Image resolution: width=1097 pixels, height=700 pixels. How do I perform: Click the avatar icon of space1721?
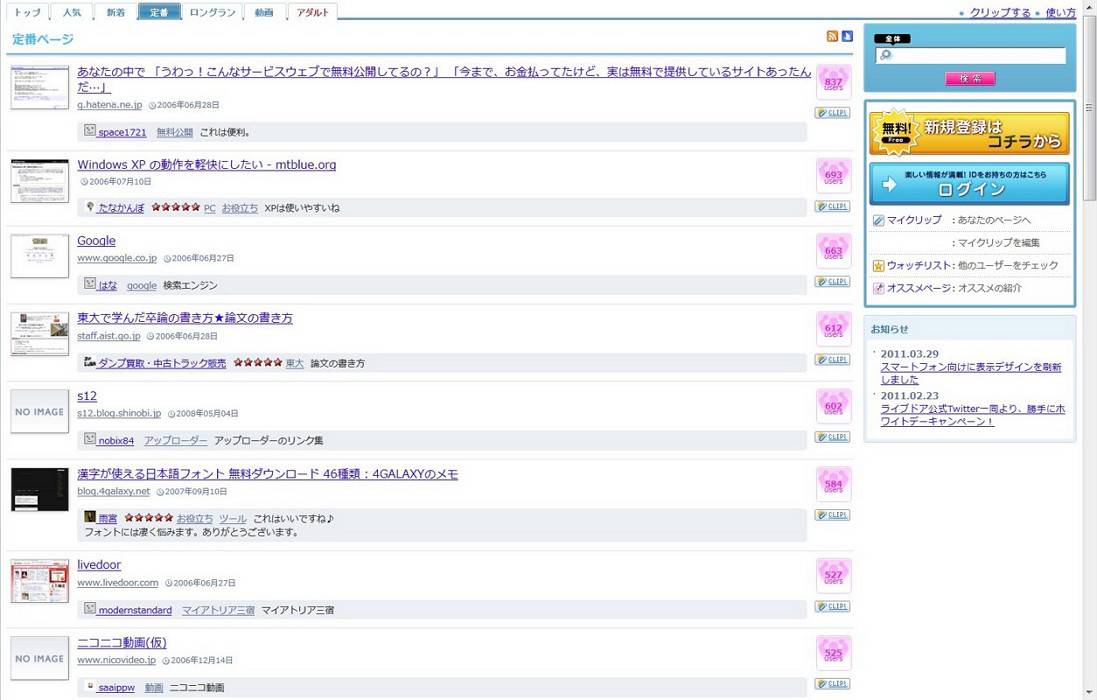[x=90, y=130]
